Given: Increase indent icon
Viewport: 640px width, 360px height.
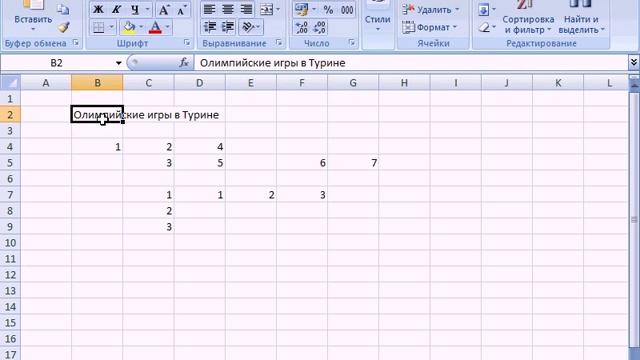Looking at the screenshot, I should coord(228,27).
